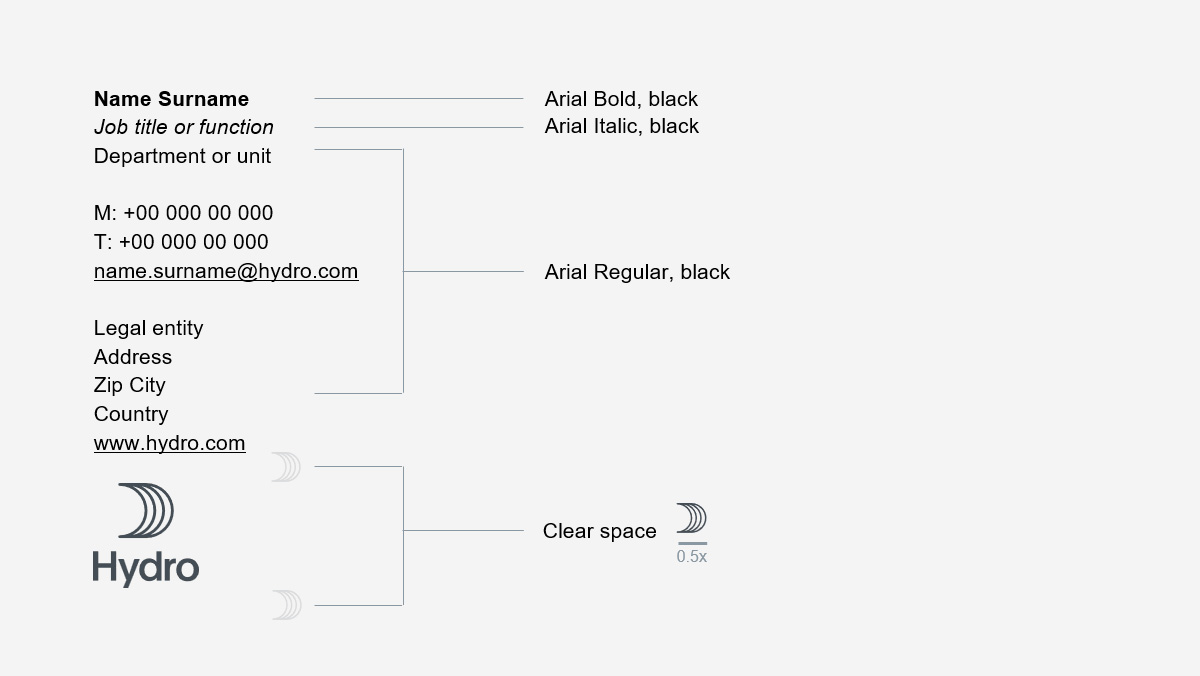Click the faint clear-space logo above the Hydro logo
The image size is (1200, 676).
click(x=286, y=467)
